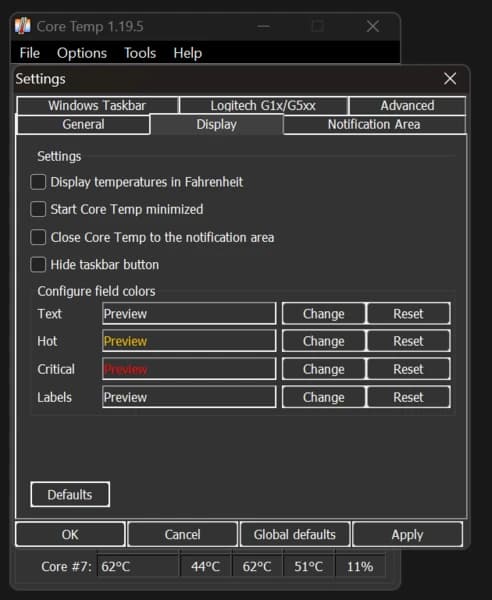492x600 pixels.
Task: Switch to the Notification Area tab
Action: 374,124
